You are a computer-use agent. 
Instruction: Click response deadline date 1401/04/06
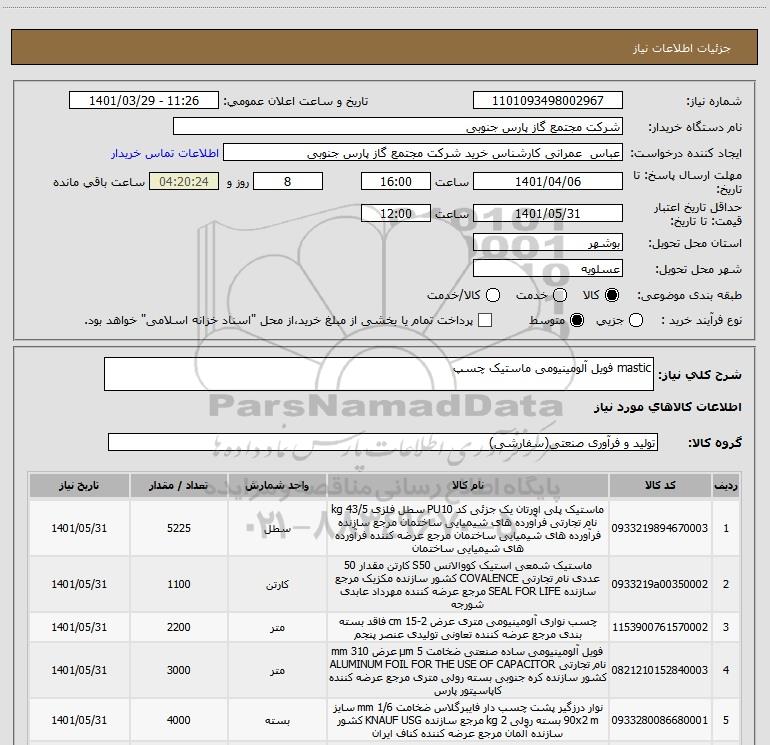pyautogui.click(x=548, y=181)
